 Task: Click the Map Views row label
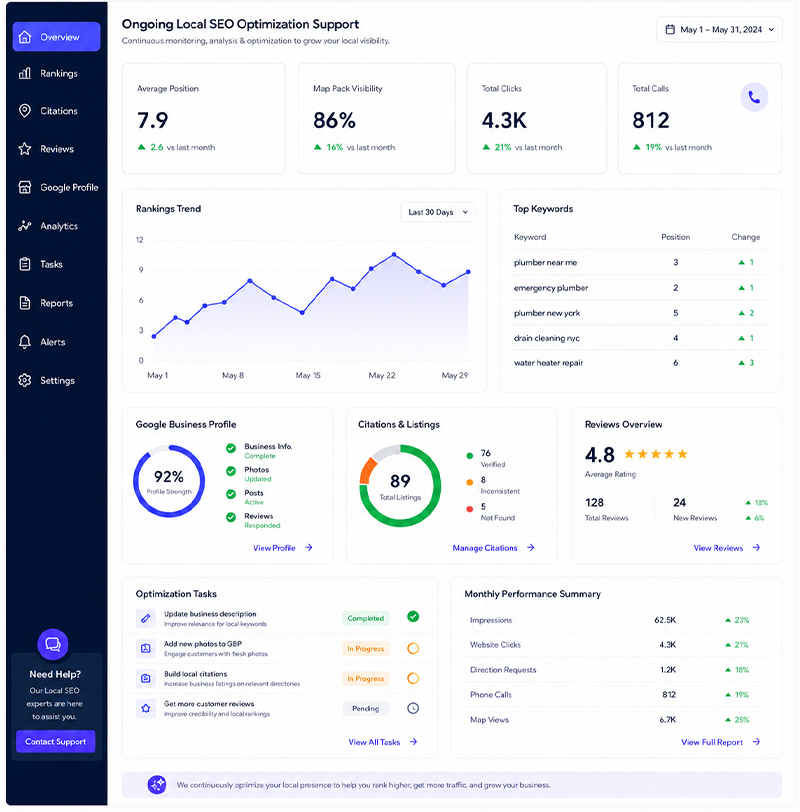(489, 720)
